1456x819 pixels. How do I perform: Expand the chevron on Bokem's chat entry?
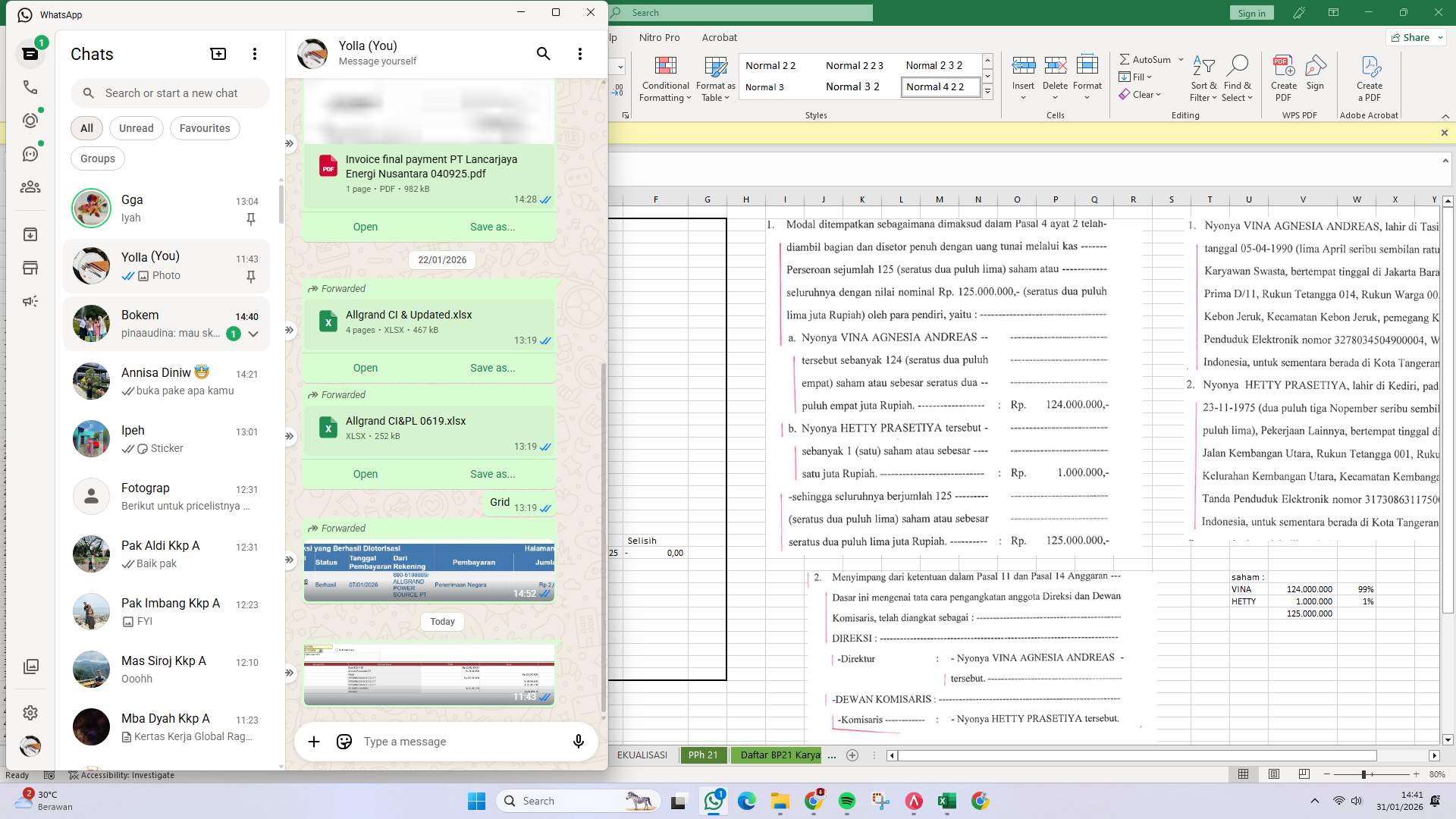coord(254,334)
